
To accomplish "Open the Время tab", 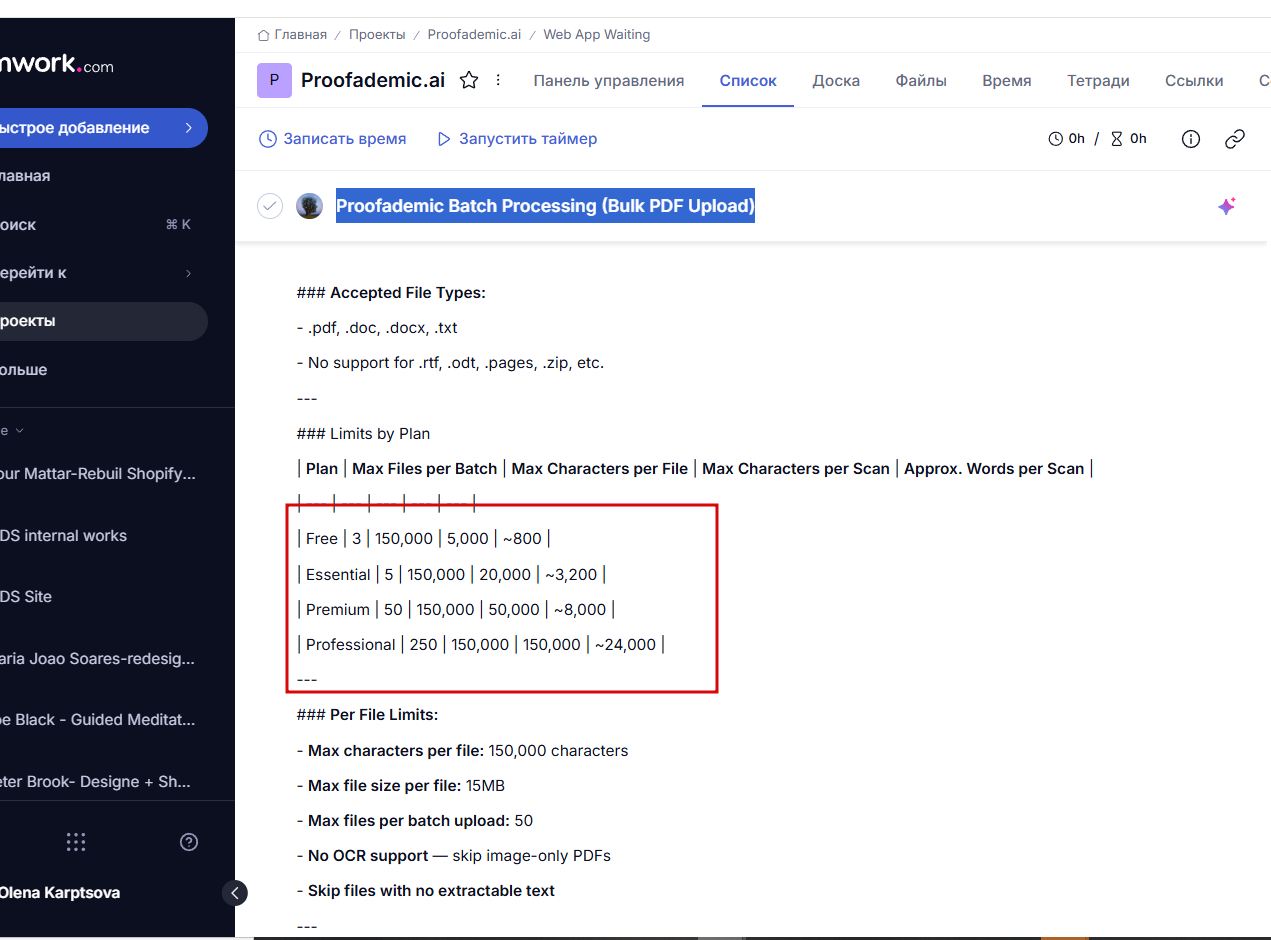I will coord(1007,81).
